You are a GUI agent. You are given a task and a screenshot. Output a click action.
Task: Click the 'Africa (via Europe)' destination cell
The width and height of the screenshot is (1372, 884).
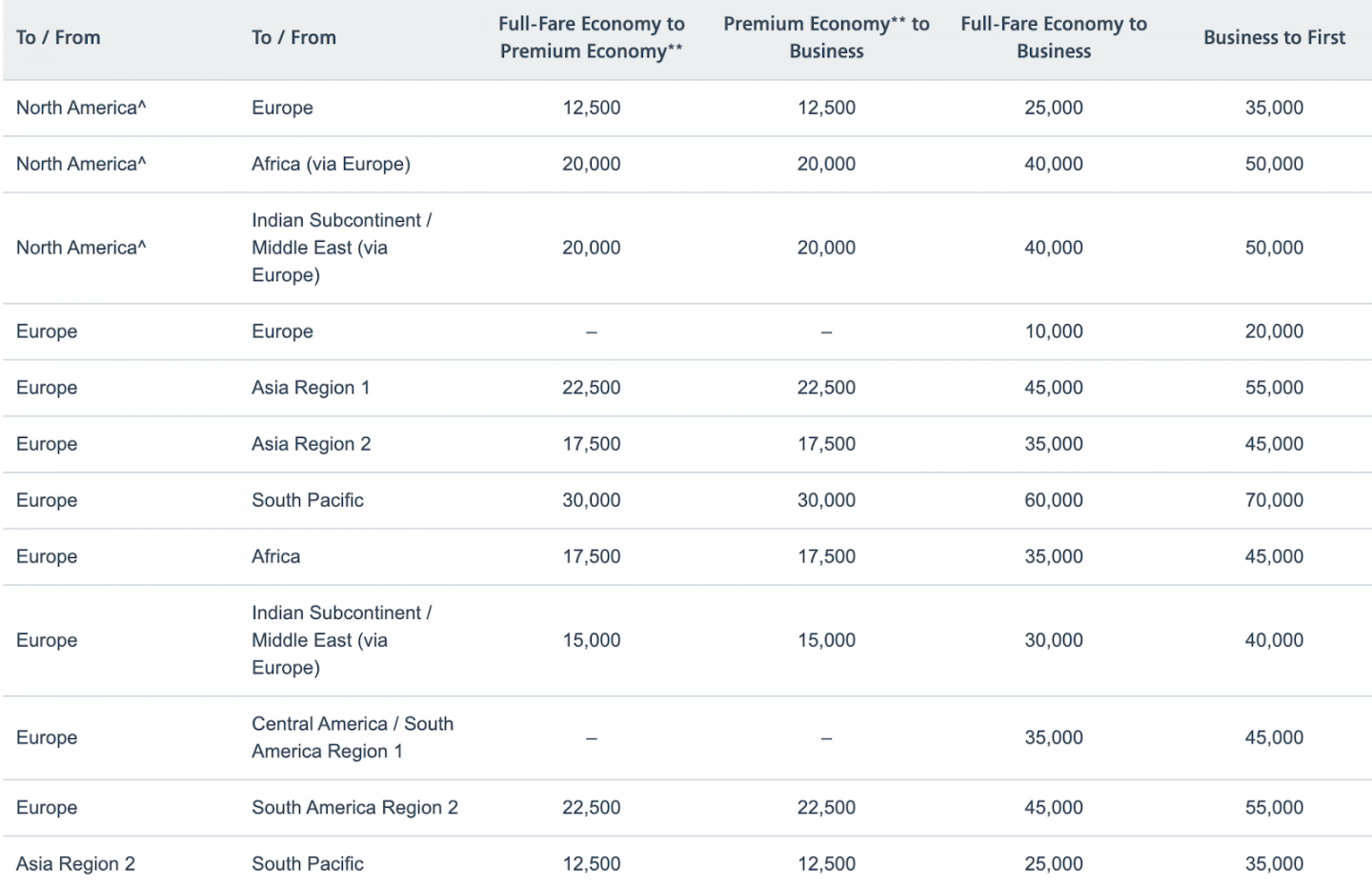pyautogui.click(x=331, y=164)
